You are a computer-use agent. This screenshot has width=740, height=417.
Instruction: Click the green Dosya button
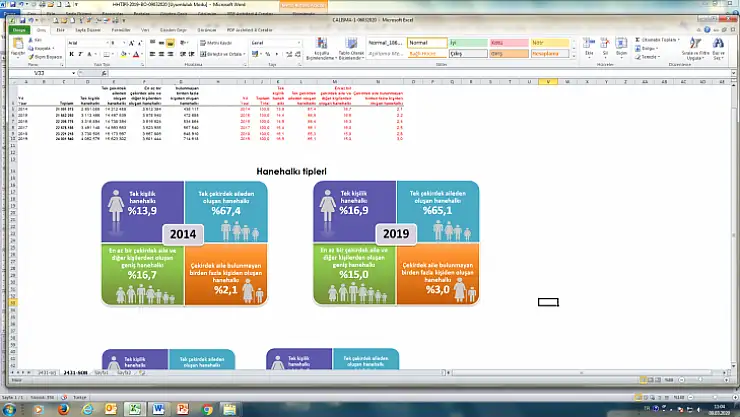(18, 30)
